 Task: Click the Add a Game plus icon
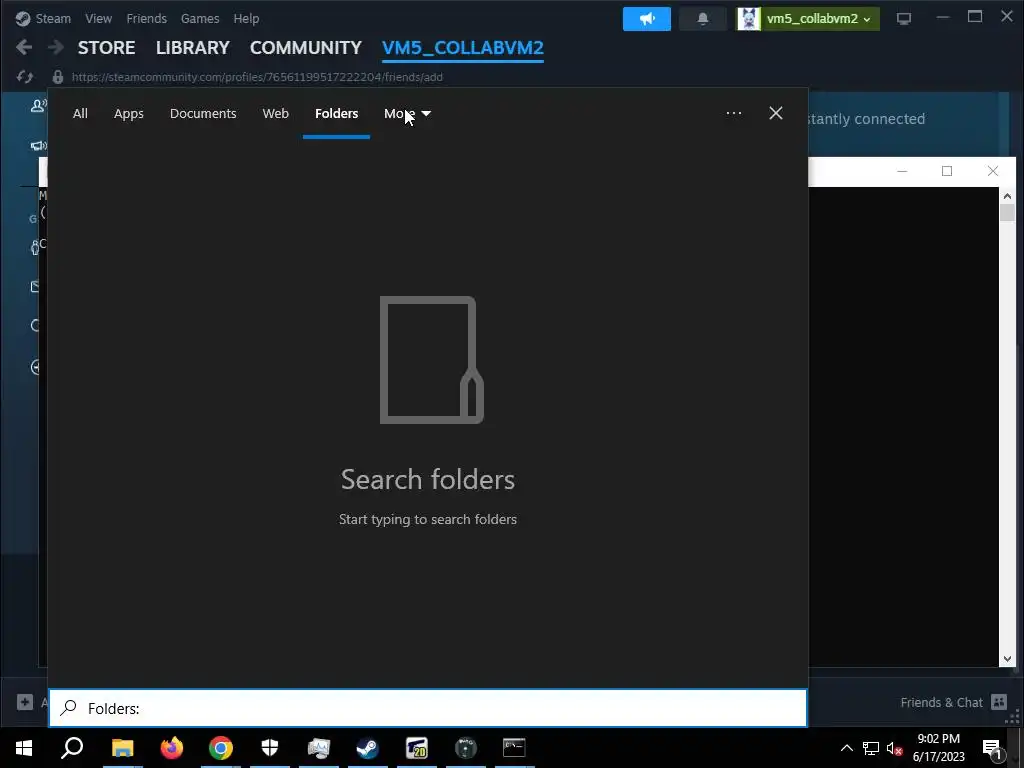click(x=25, y=702)
